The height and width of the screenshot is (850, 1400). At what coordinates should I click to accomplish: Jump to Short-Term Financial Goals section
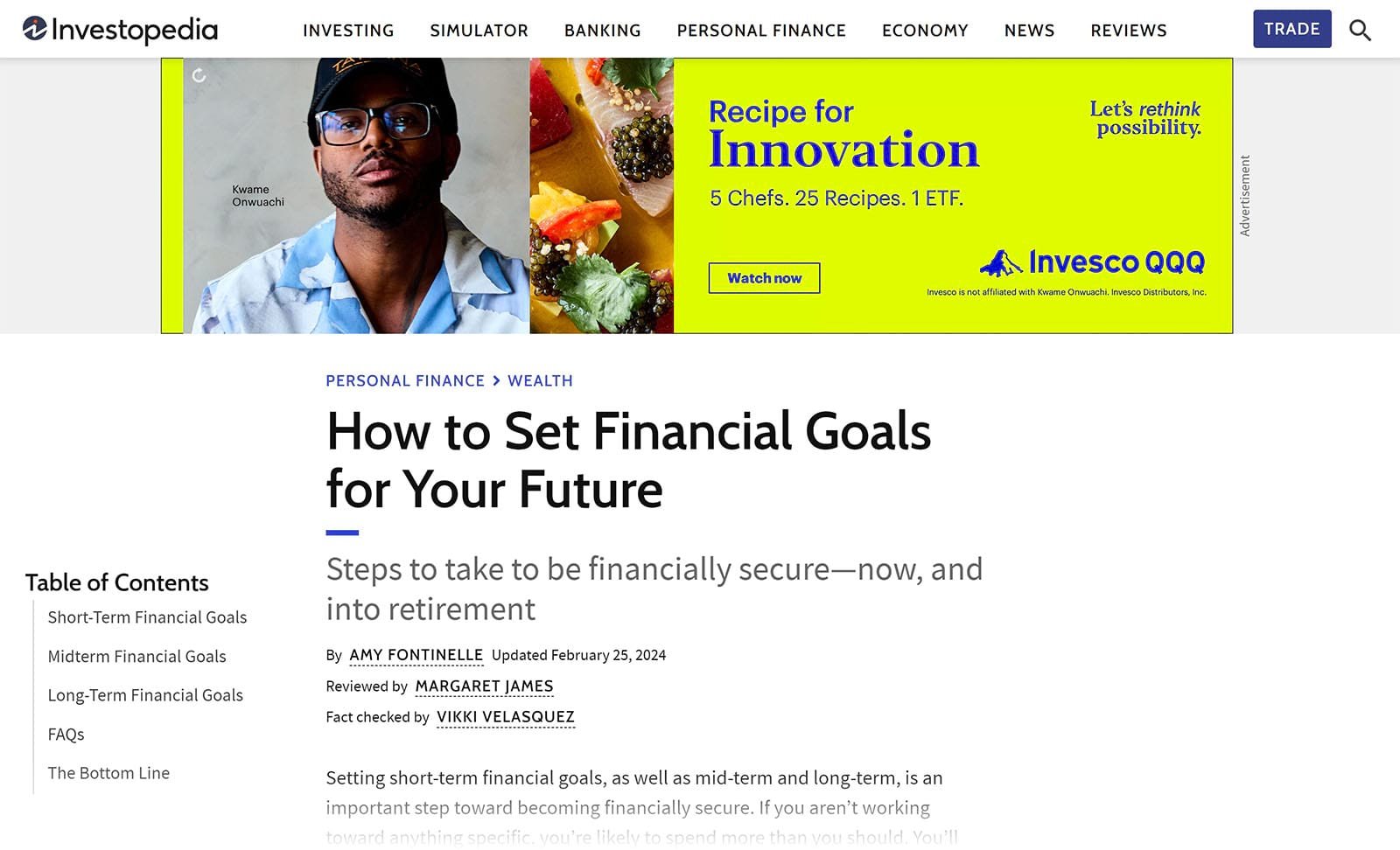tap(147, 617)
